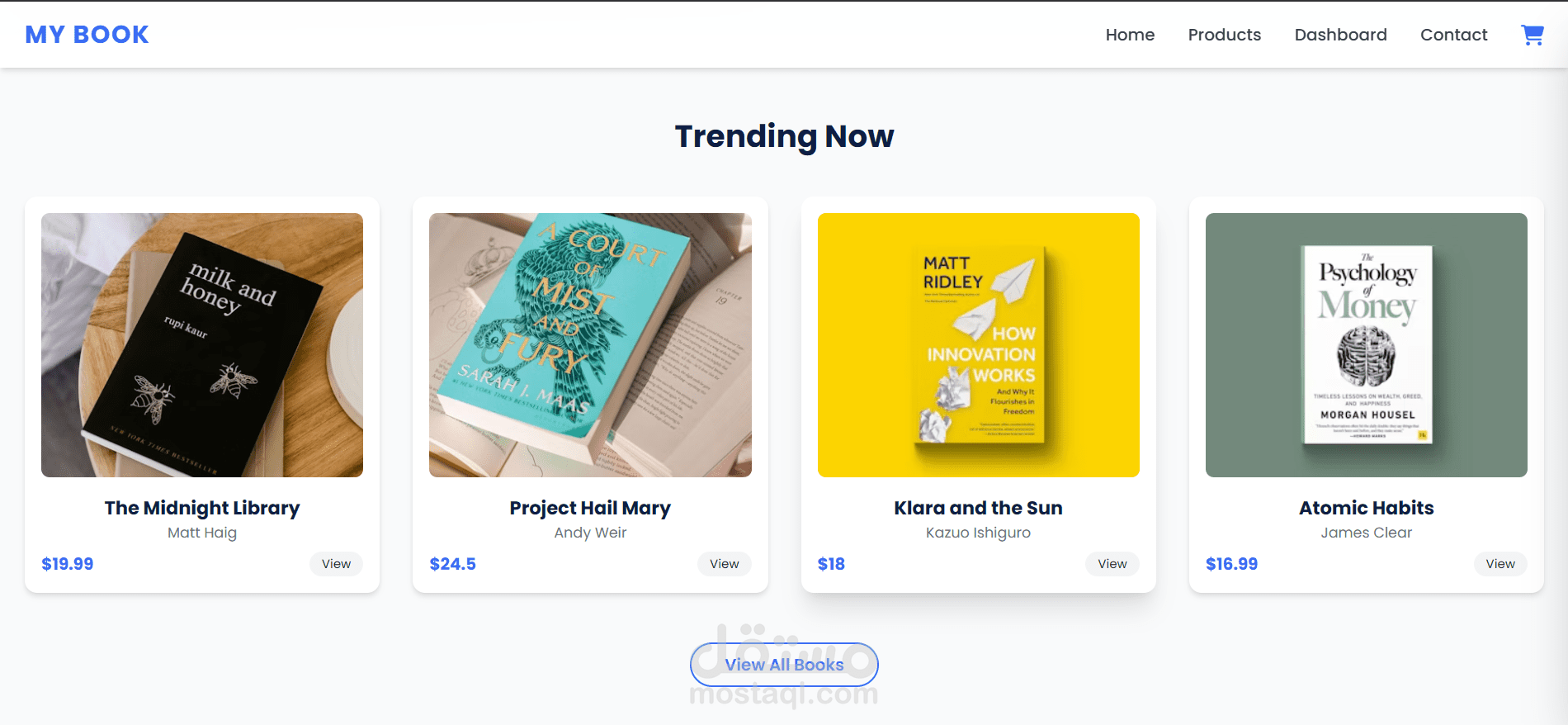The image size is (1568, 725).
Task: Open the Contact page
Action: (x=1453, y=35)
